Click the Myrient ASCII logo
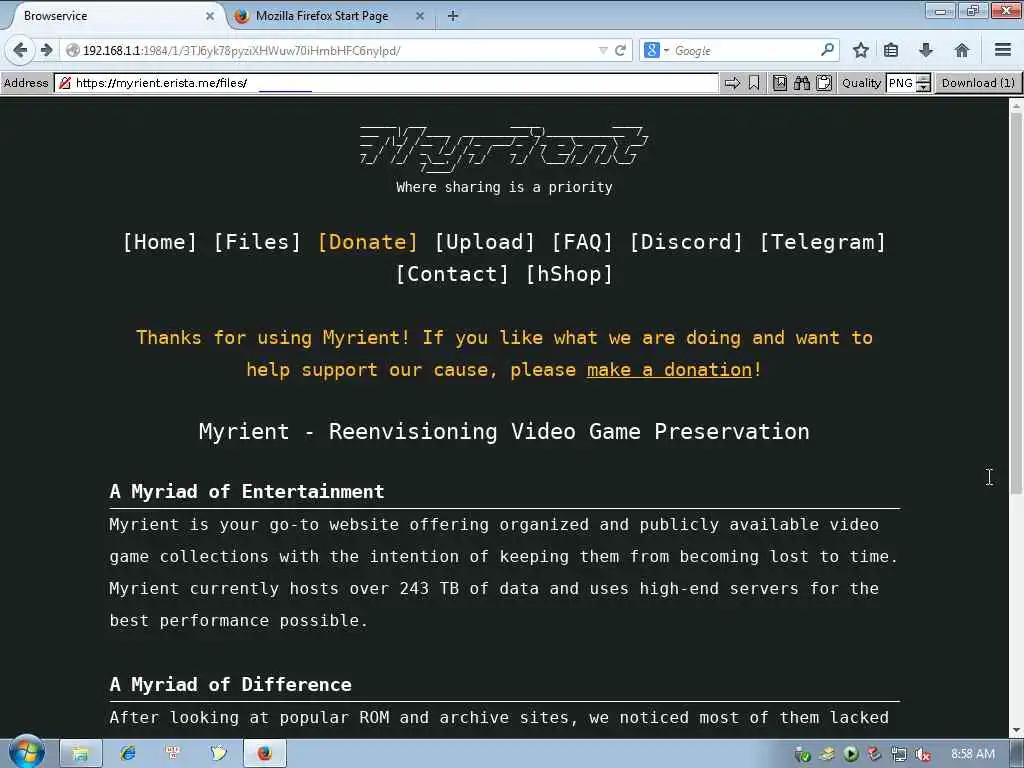The width and height of the screenshot is (1024, 768). [504, 148]
